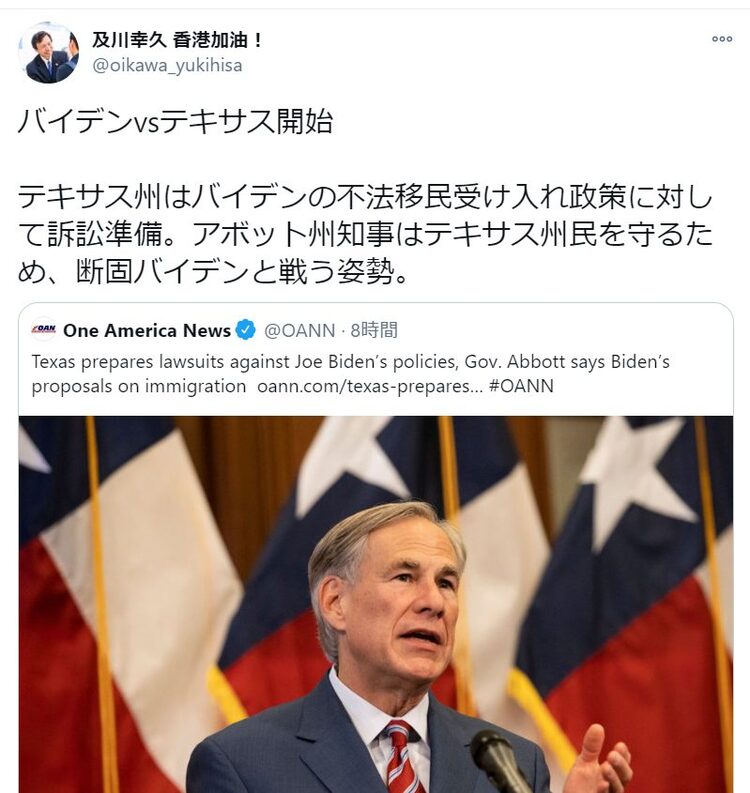
Task: Click the OAN logo avatar in quoted tweet
Action: (x=44, y=330)
